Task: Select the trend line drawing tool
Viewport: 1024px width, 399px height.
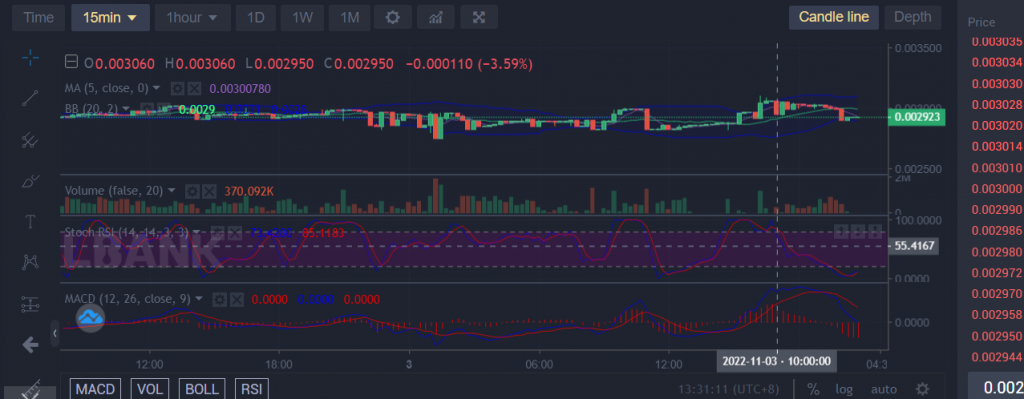Action: click(30, 98)
